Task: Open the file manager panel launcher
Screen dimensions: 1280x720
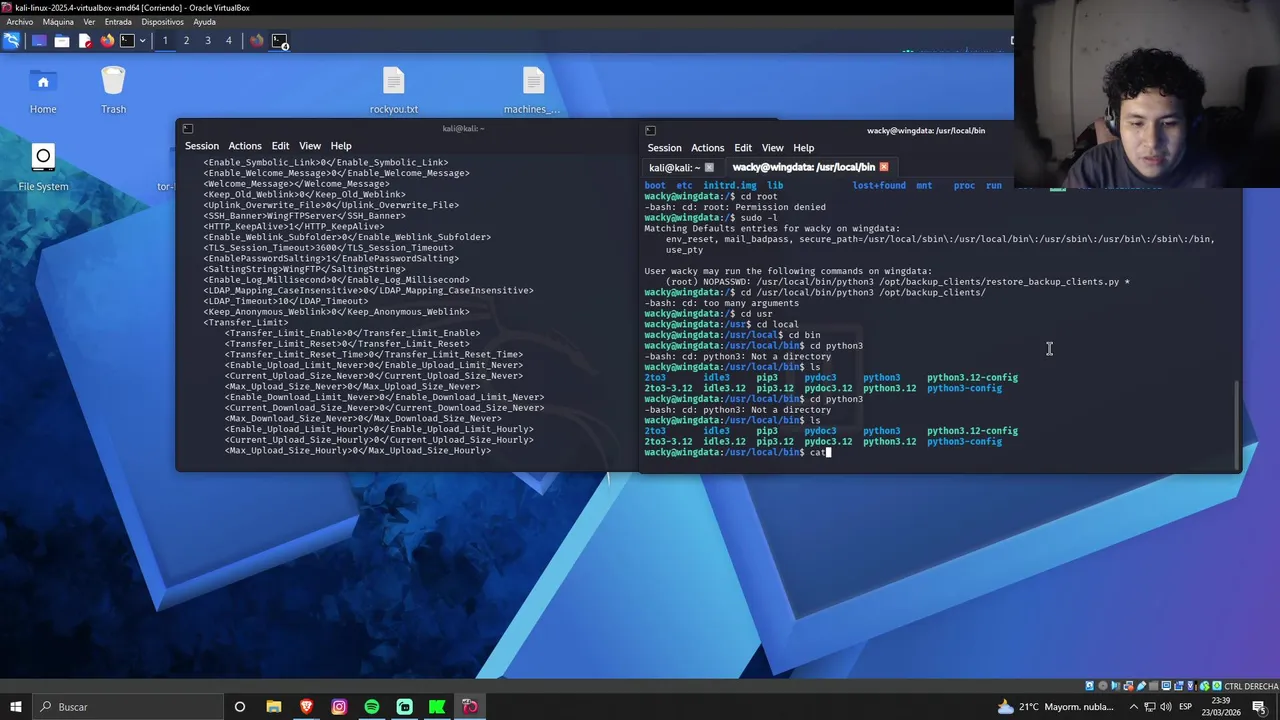Action: point(62,41)
